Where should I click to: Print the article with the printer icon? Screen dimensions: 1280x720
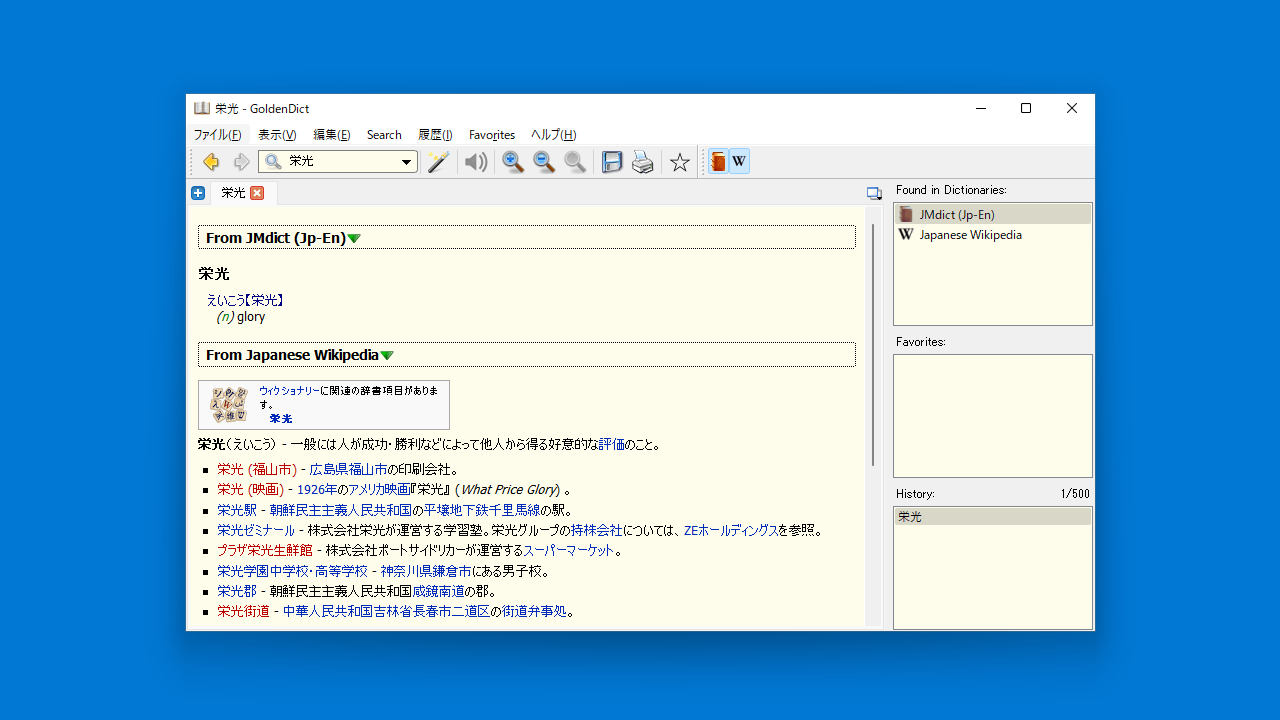click(643, 162)
